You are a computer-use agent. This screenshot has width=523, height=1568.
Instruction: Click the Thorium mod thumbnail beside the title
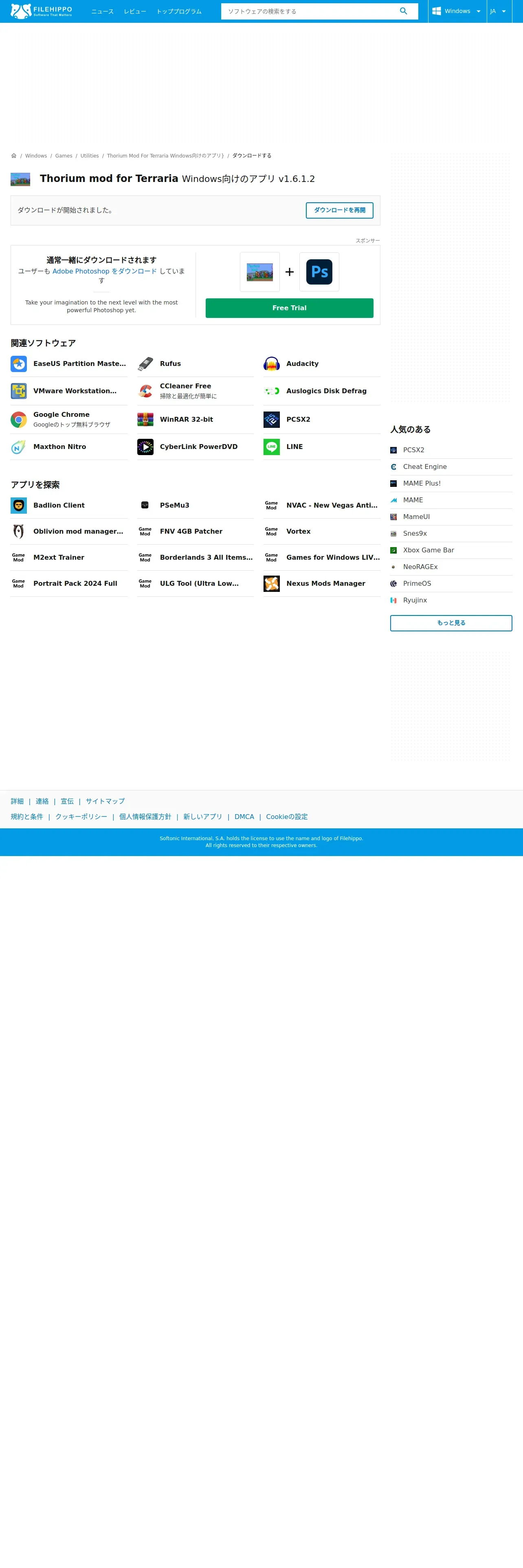[20, 179]
